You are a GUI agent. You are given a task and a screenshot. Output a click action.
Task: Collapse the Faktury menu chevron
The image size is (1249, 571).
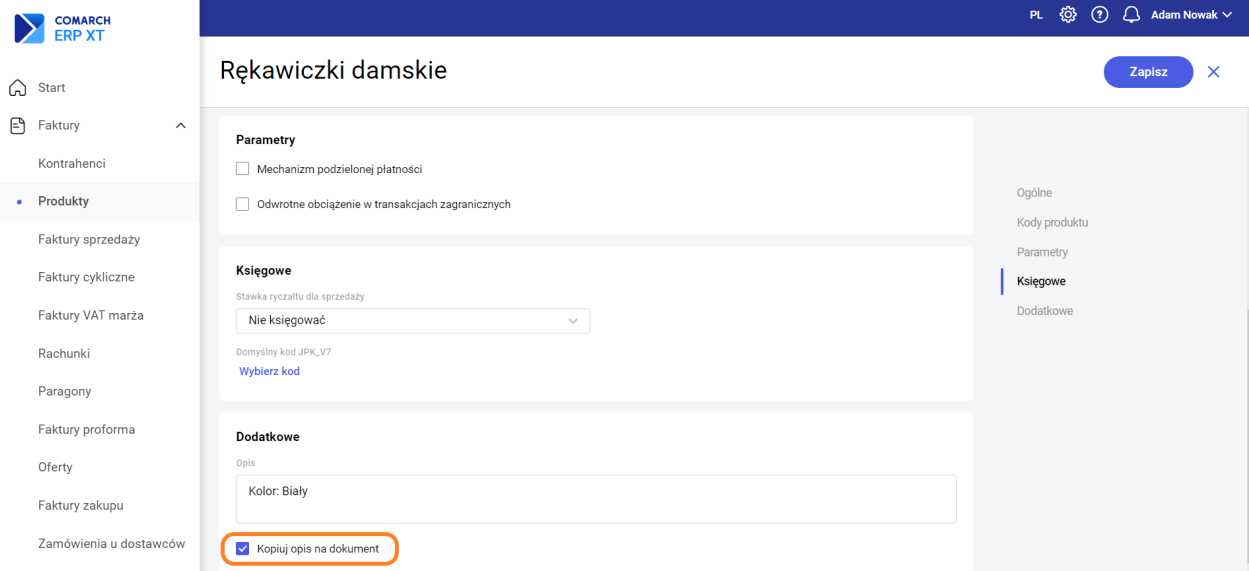[x=180, y=126]
